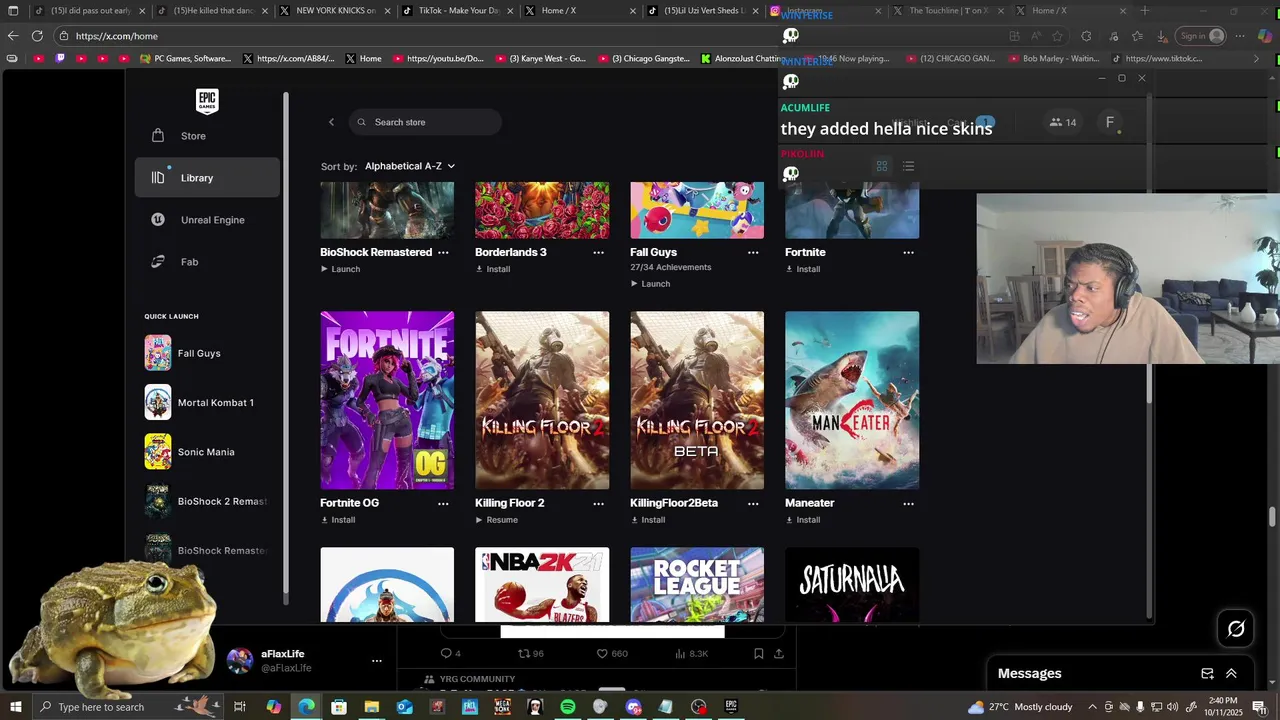The height and width of the screenshot is (720, 1280).
Task: Go back with the launcher back arrow
Action: point(331,122)
